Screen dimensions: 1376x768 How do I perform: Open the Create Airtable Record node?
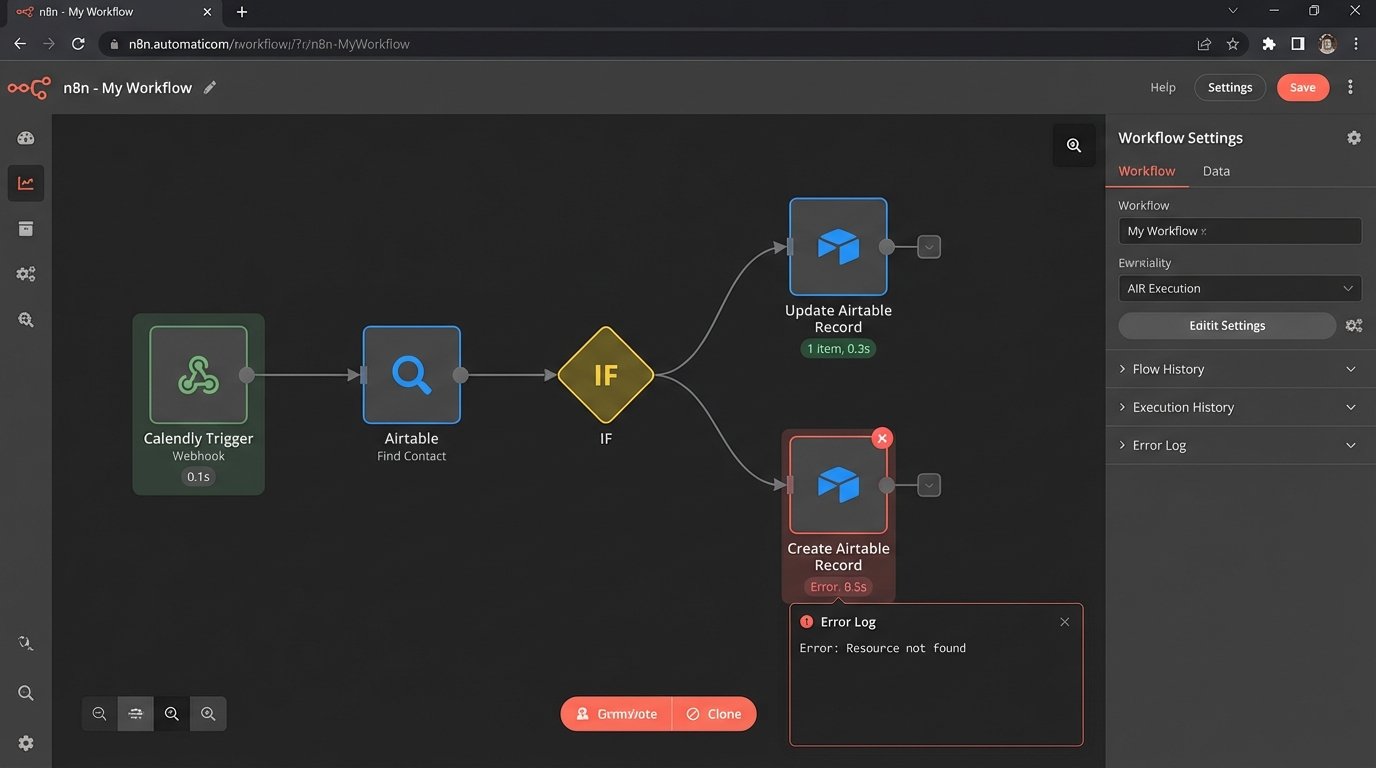point(838,485)
